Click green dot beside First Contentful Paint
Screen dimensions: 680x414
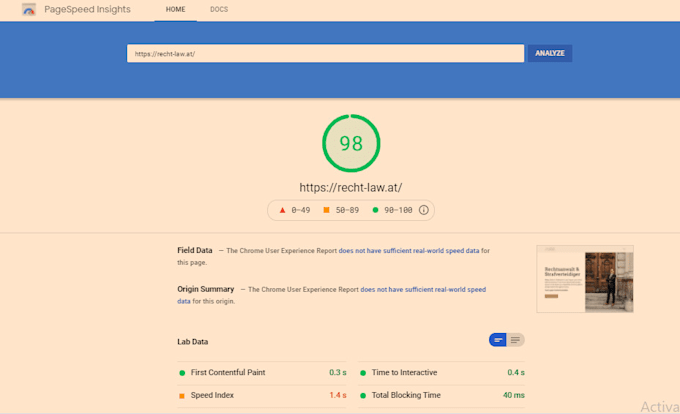(182, 373)
